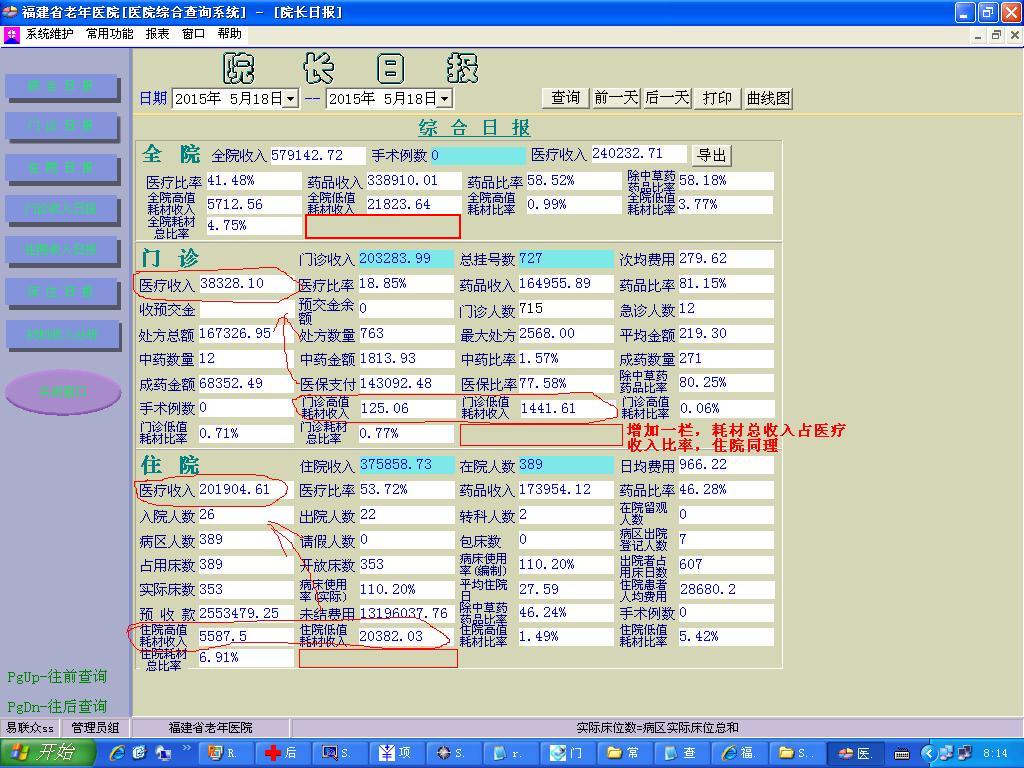
Task: Click the show desktop quick launch icon
Action: click(x=162, y=753)
